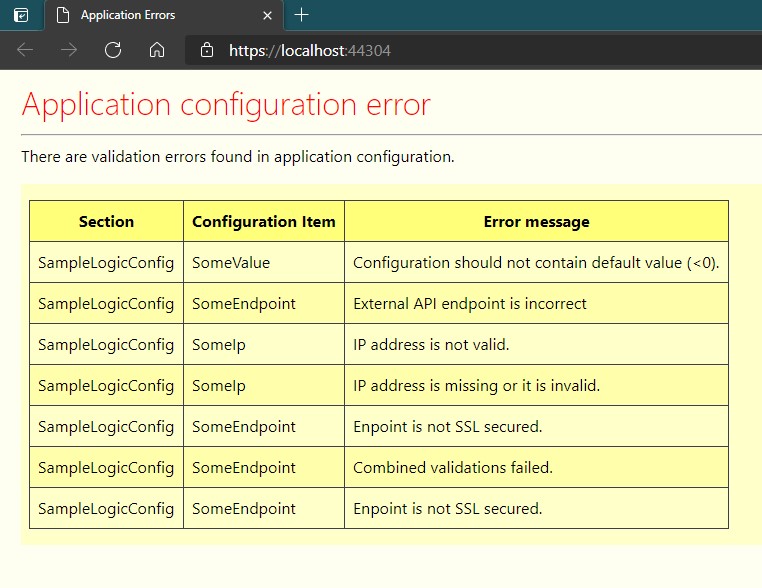Click the validation errors found sentence
The width and height of the screenshot is (762, 588).
(238, 156)
